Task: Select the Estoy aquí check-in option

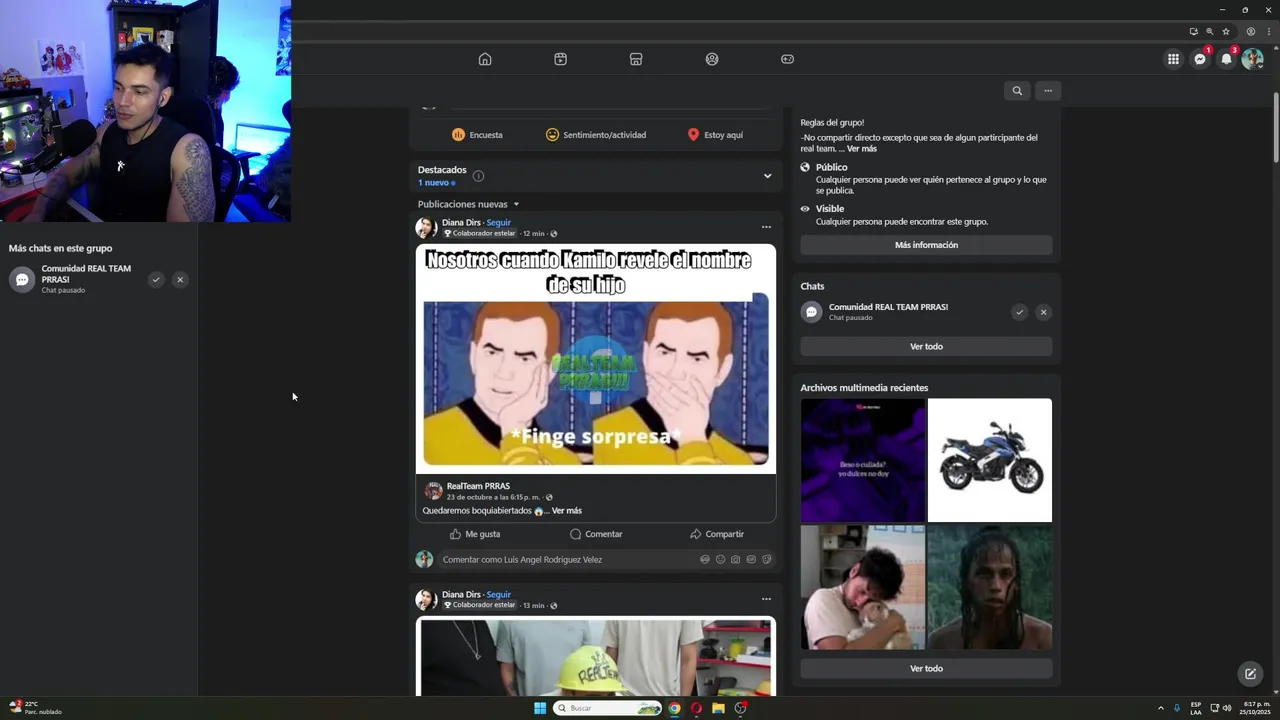Action: click(715, 135)
